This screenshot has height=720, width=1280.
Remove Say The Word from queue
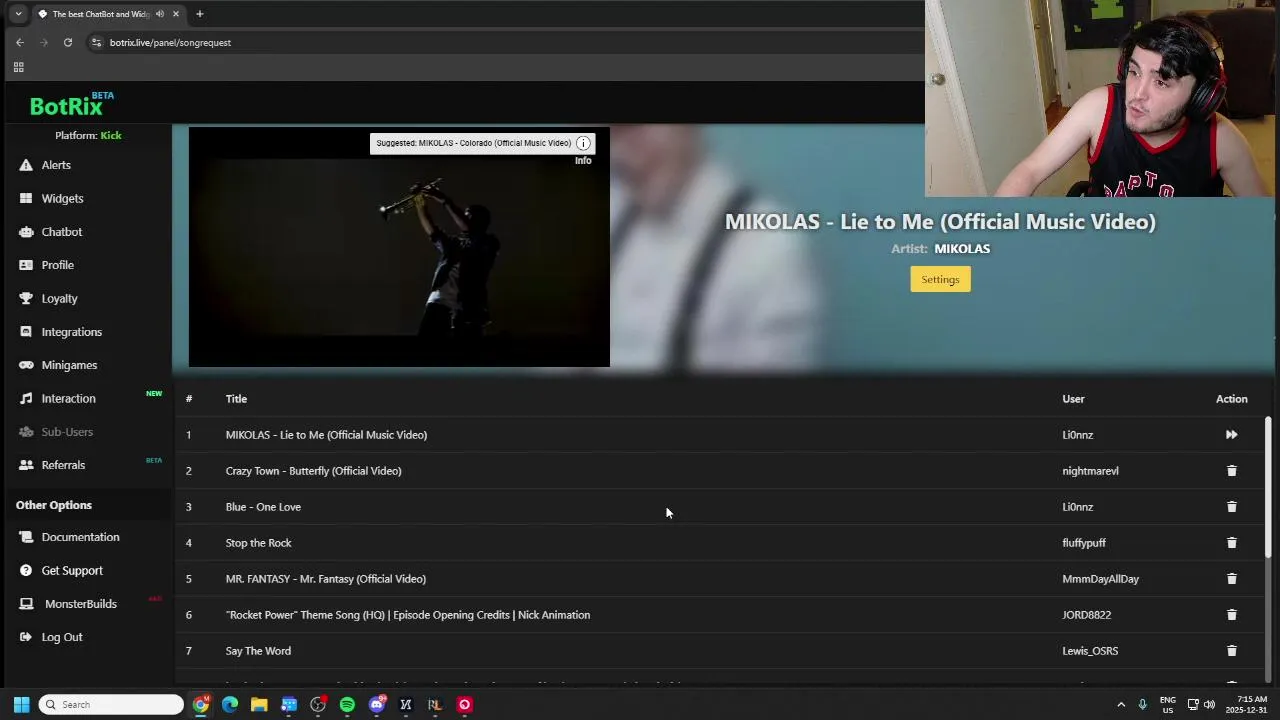tap(1231, 651)
